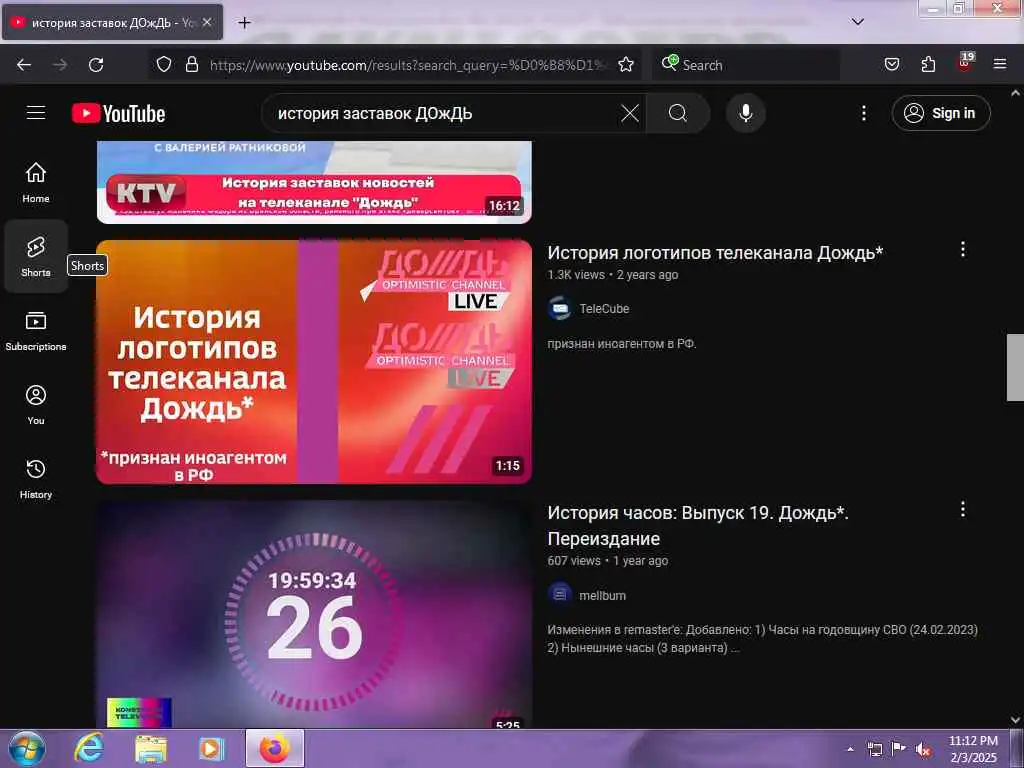Go forward in Firefox
This screenshot has width=1024, height=768.
60,65
